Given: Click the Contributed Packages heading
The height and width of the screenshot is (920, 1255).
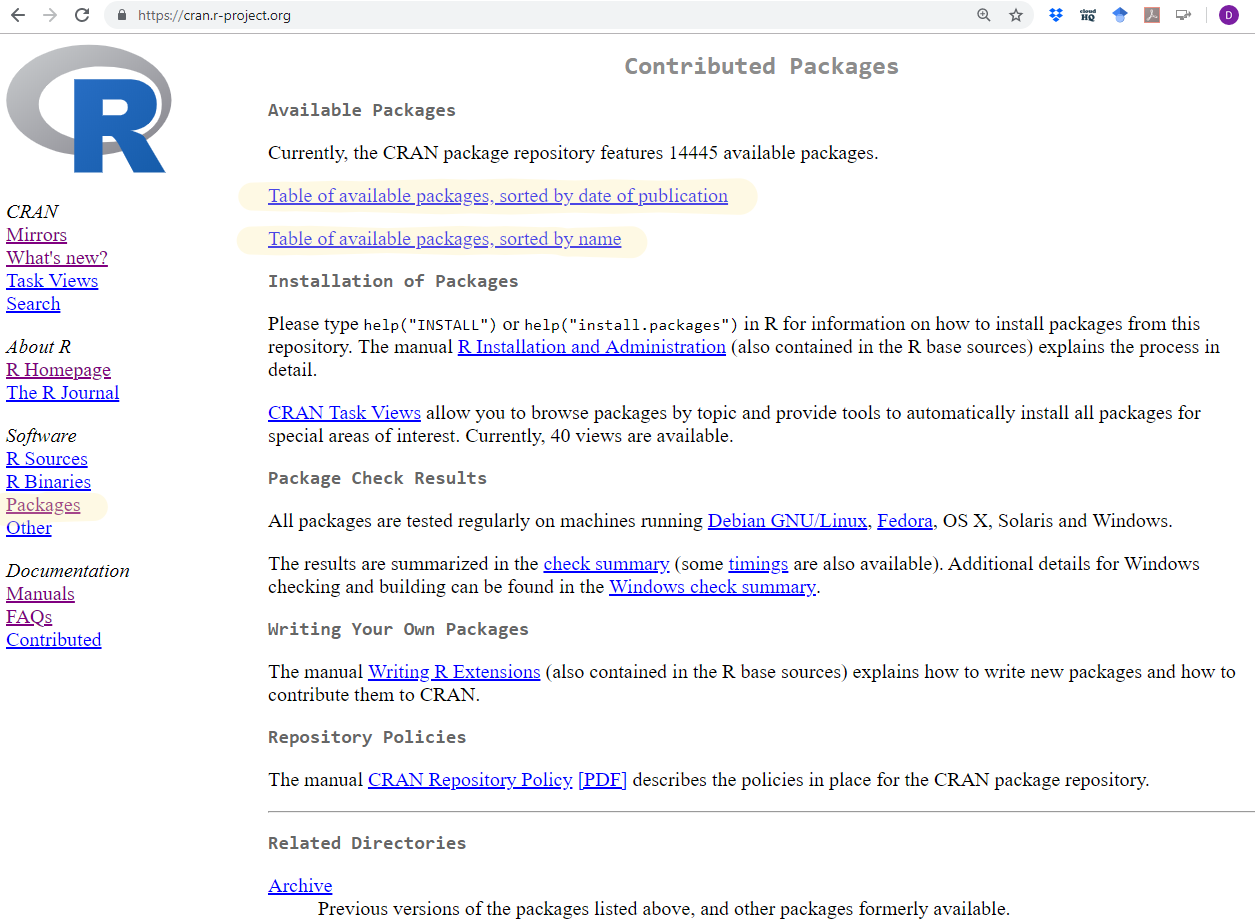Looking at the screenshot, I should 761,66.
